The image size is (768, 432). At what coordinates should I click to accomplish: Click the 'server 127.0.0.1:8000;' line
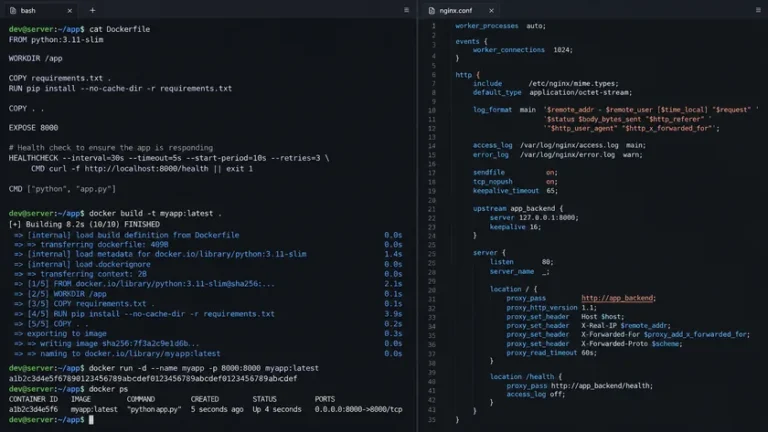coord(534,217)
